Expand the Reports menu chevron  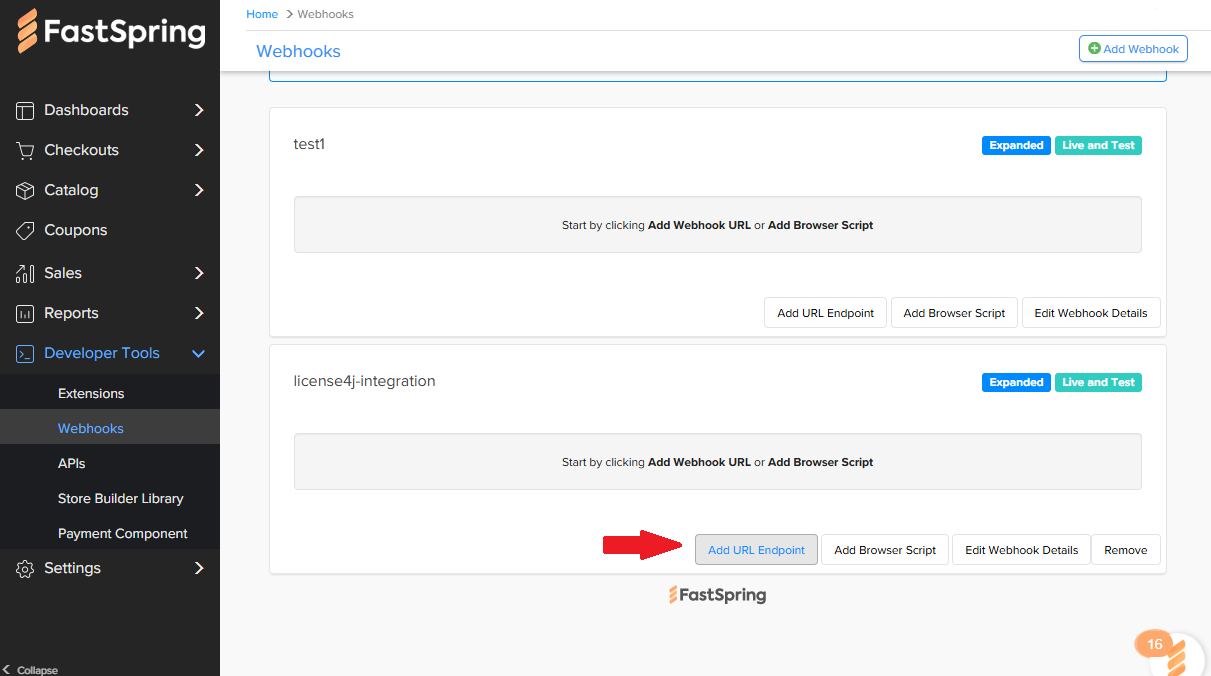click(199, 313)
